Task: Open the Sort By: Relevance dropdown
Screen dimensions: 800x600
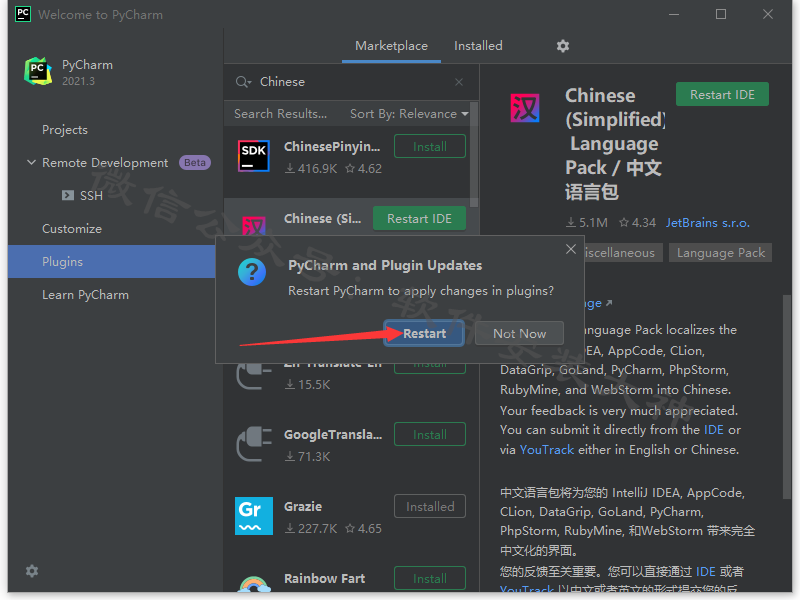Action: pyautogui.click(x=409, y=114)
